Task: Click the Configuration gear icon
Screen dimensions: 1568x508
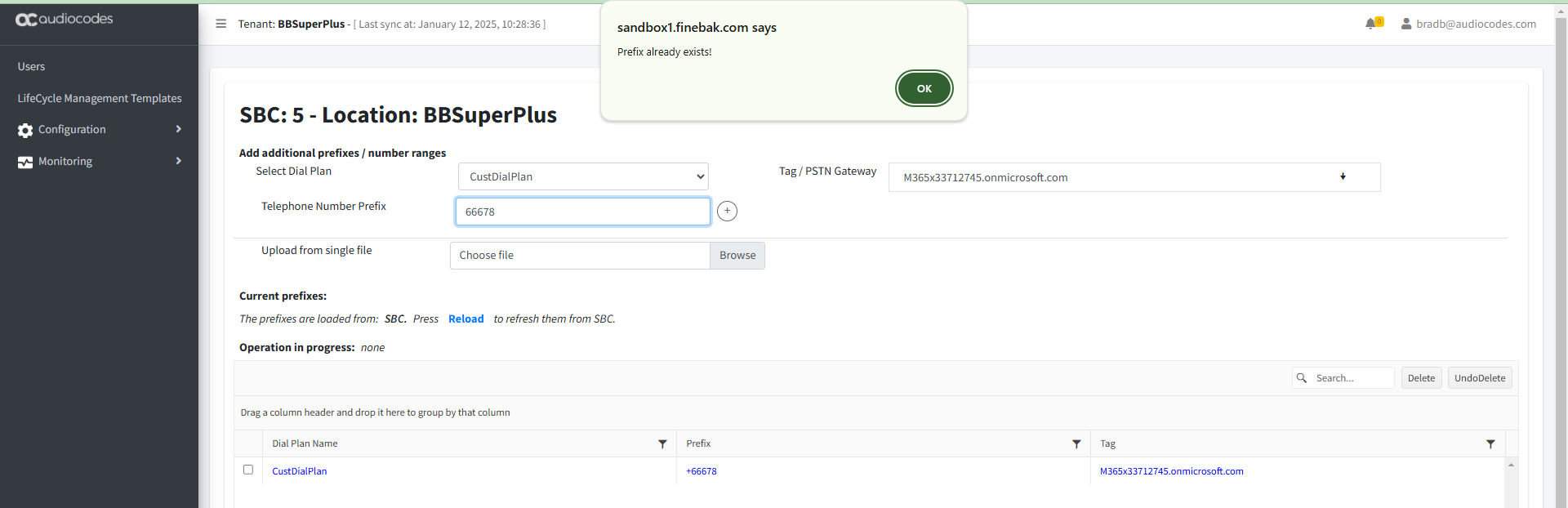Action: click(25, 130)
